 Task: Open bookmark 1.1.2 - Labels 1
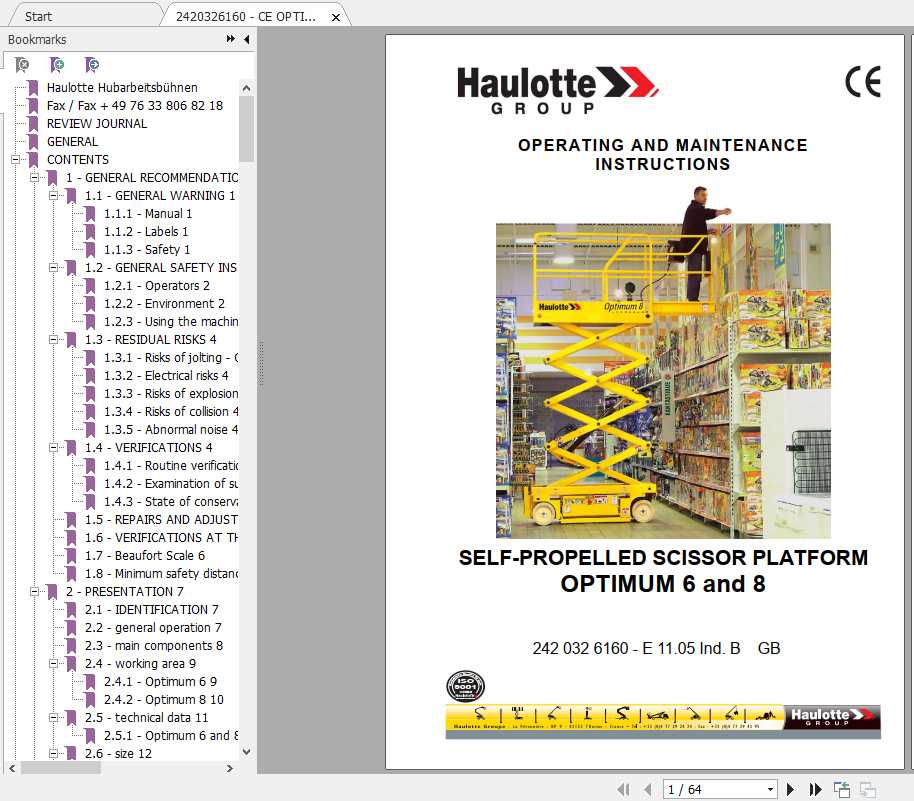[x=146, y=231]
